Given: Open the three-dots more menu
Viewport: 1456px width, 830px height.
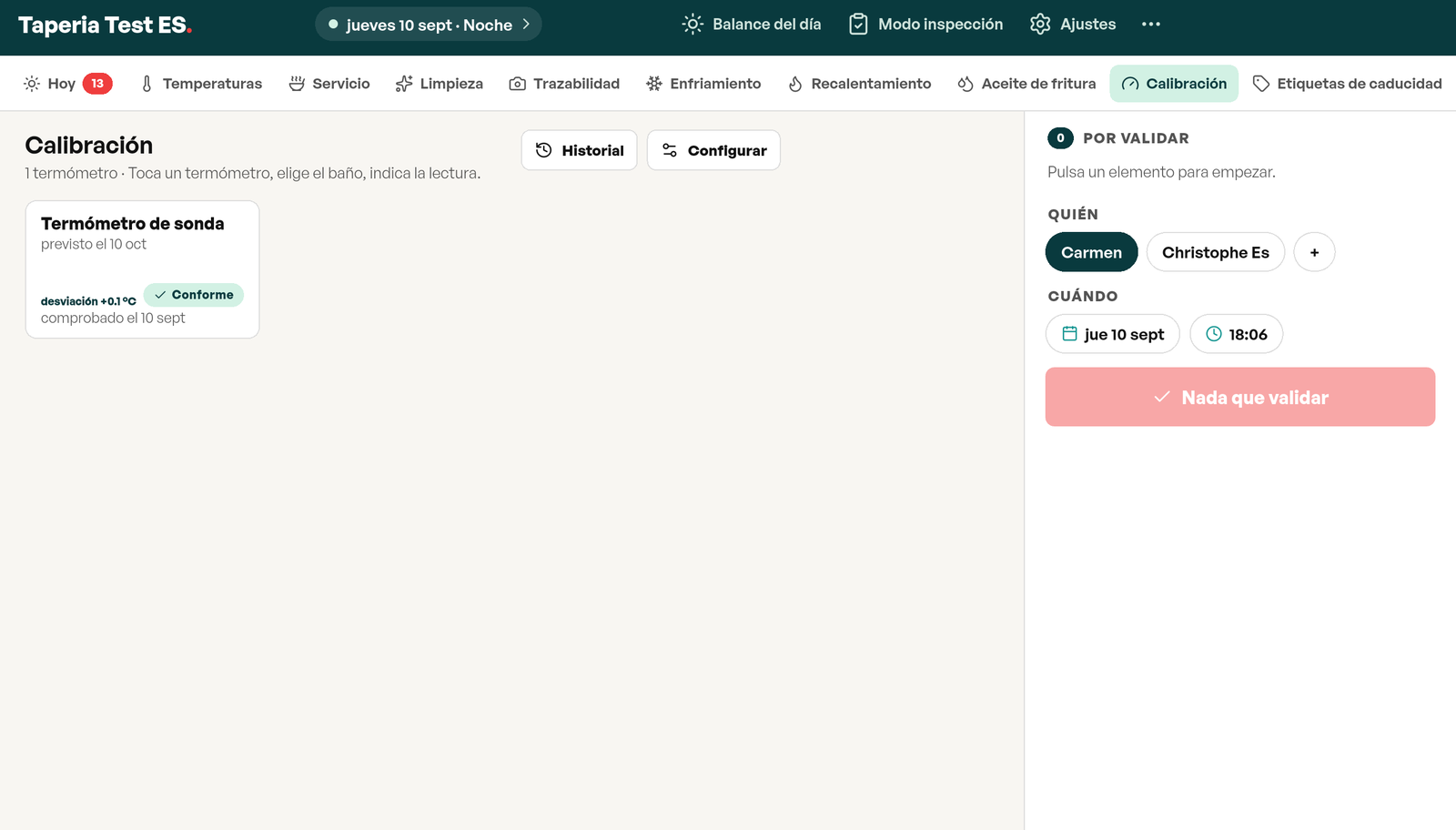Looking at the screenshot, I should 1151,25.
